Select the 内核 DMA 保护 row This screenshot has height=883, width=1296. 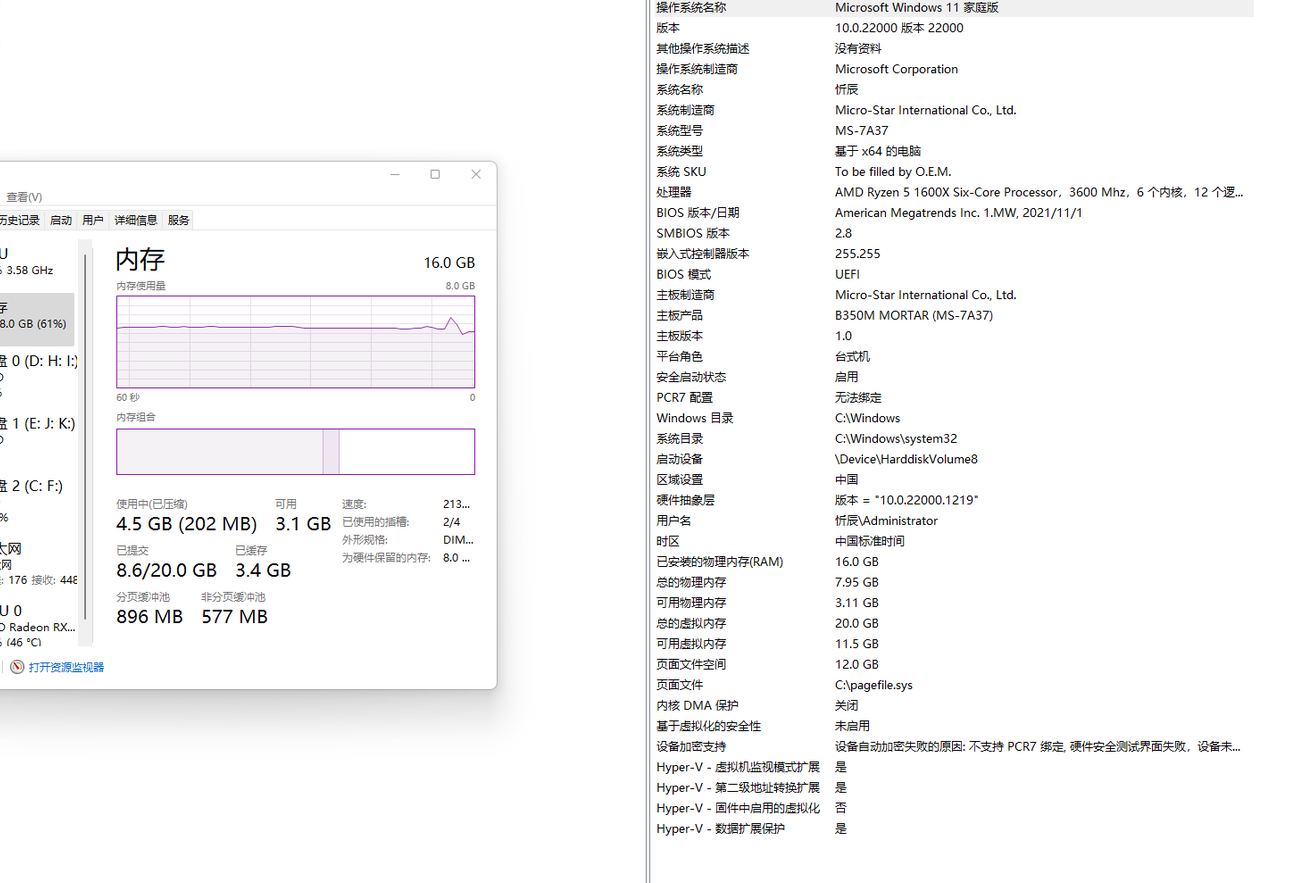click(952, 705)
